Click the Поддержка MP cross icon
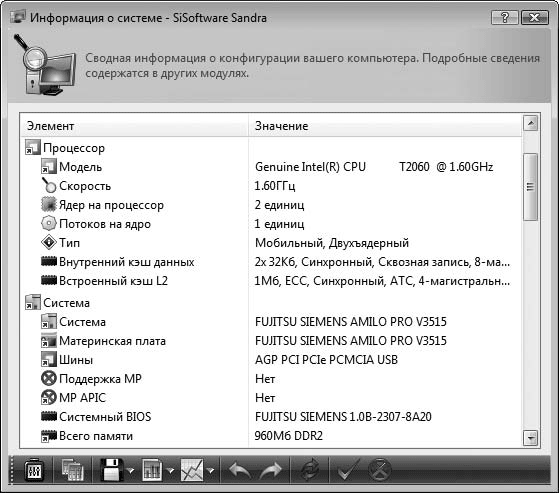Viewport: 559px width, 493px height. (x=48, y=378)
